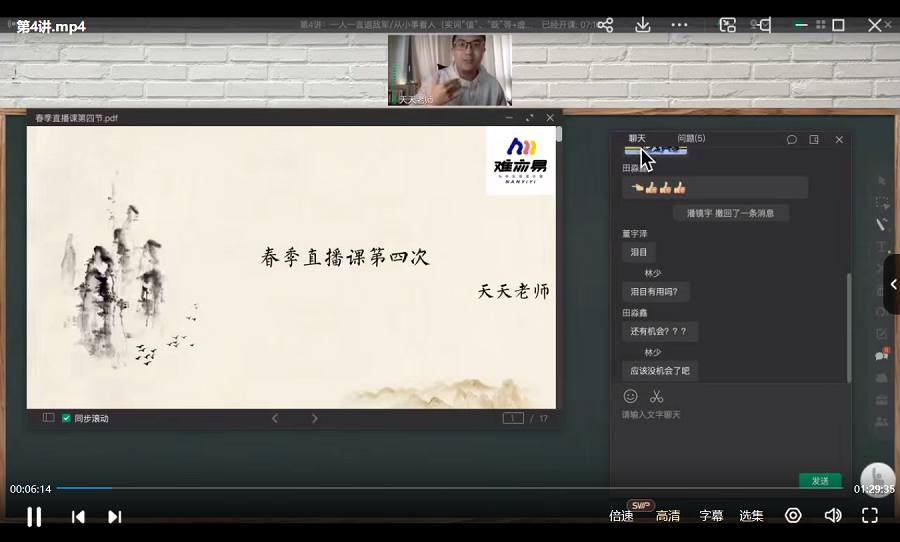Click the emoji smiley icon in chat
900x542 pixels.
click(x=630, y=396)
